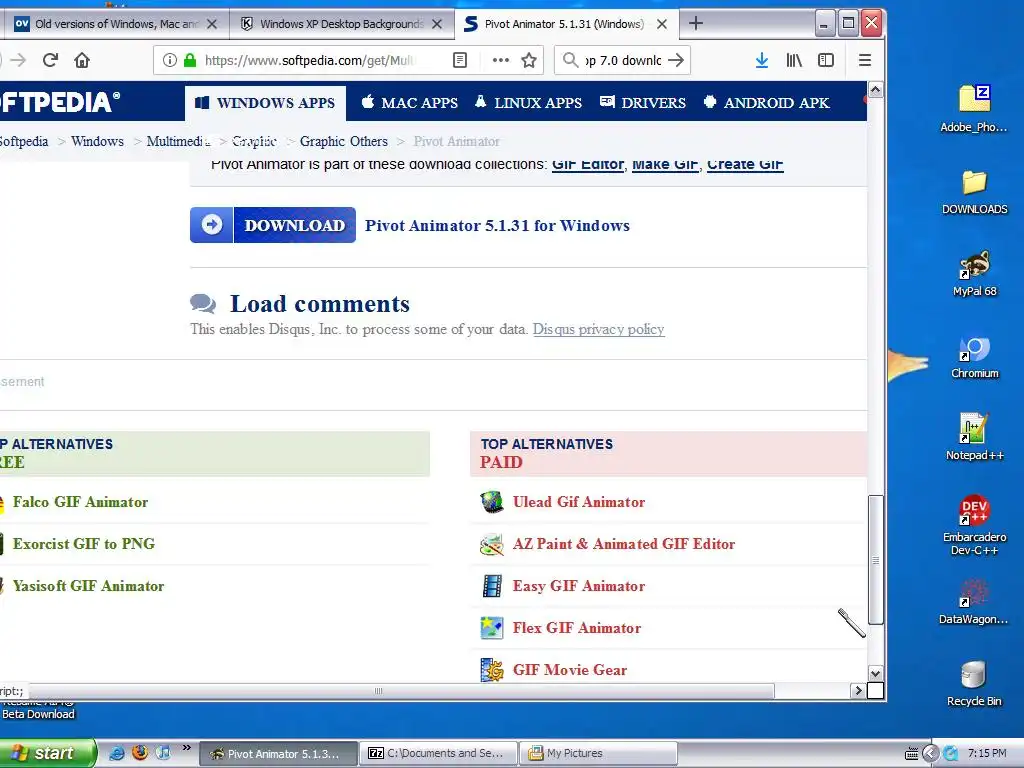The height and width of the screenshot is (768, 1024).
Task: Open the Windows Apps section
Action: click(x=265, y=103)
